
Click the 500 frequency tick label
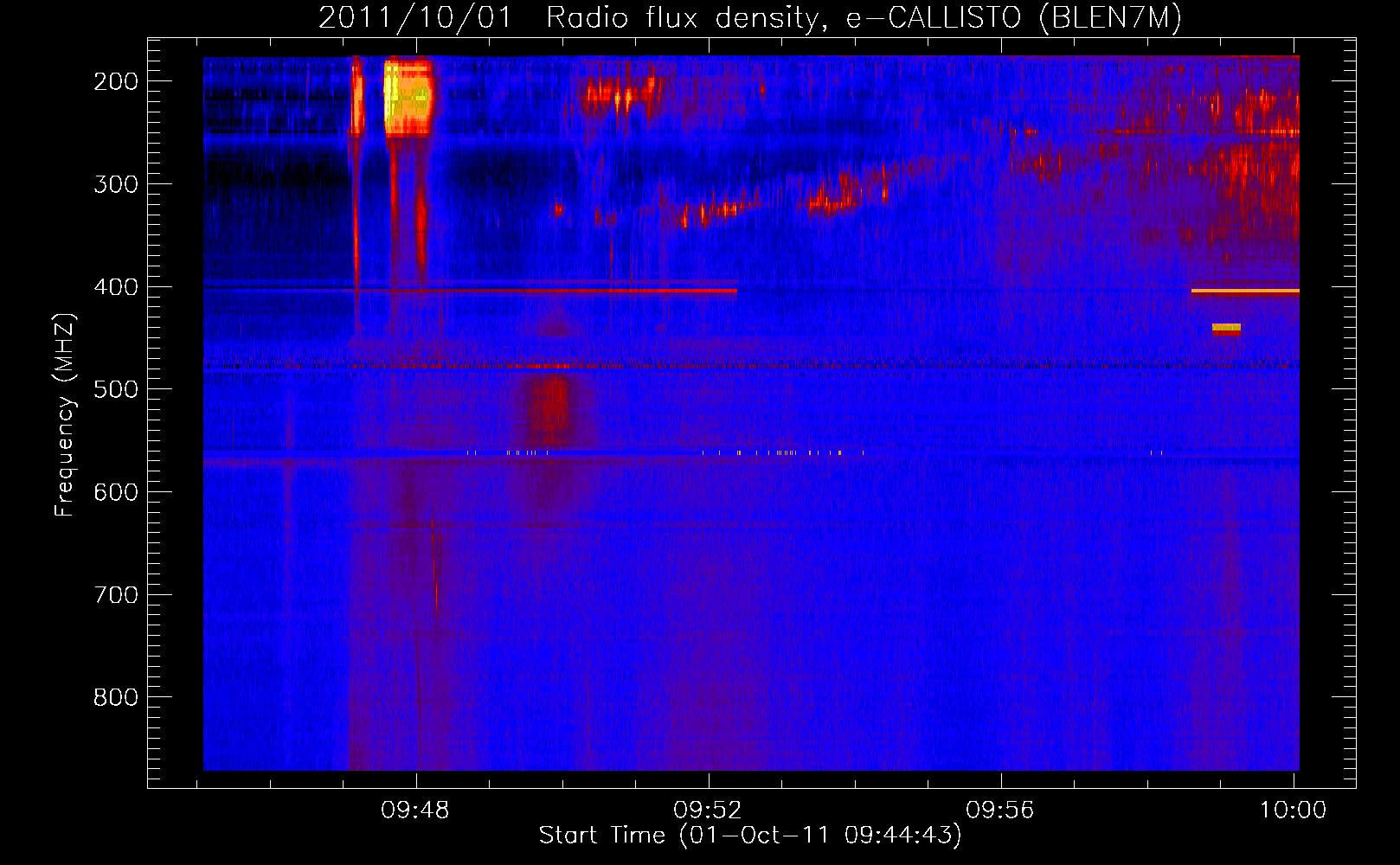[x=116, y=389]
